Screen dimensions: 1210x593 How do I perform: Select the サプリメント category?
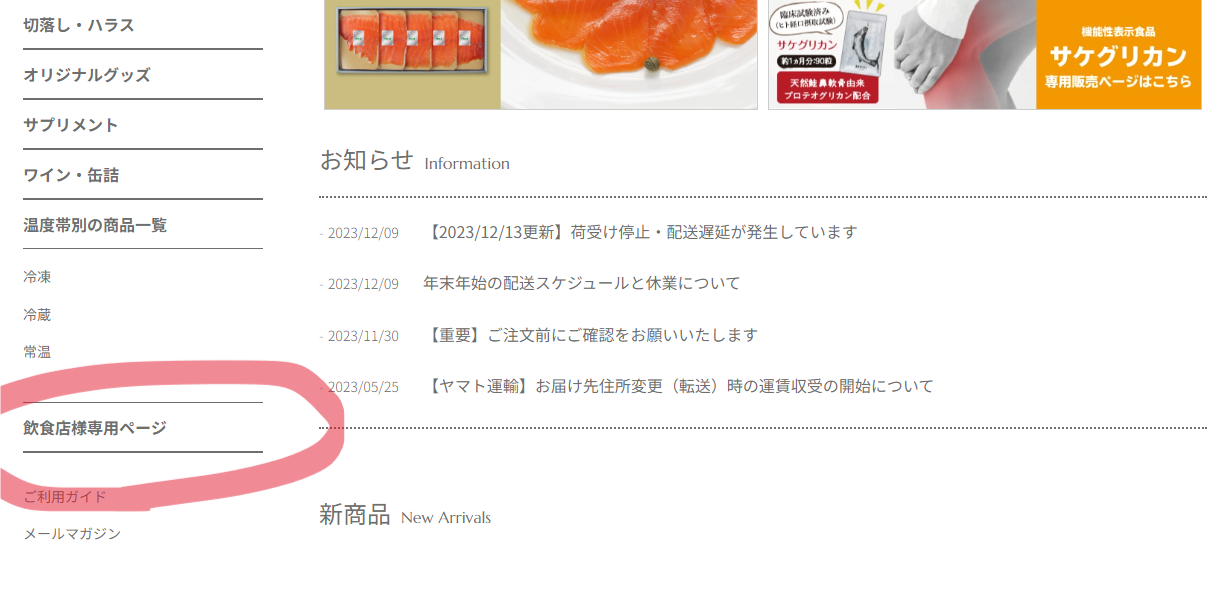tap(71, 125)
